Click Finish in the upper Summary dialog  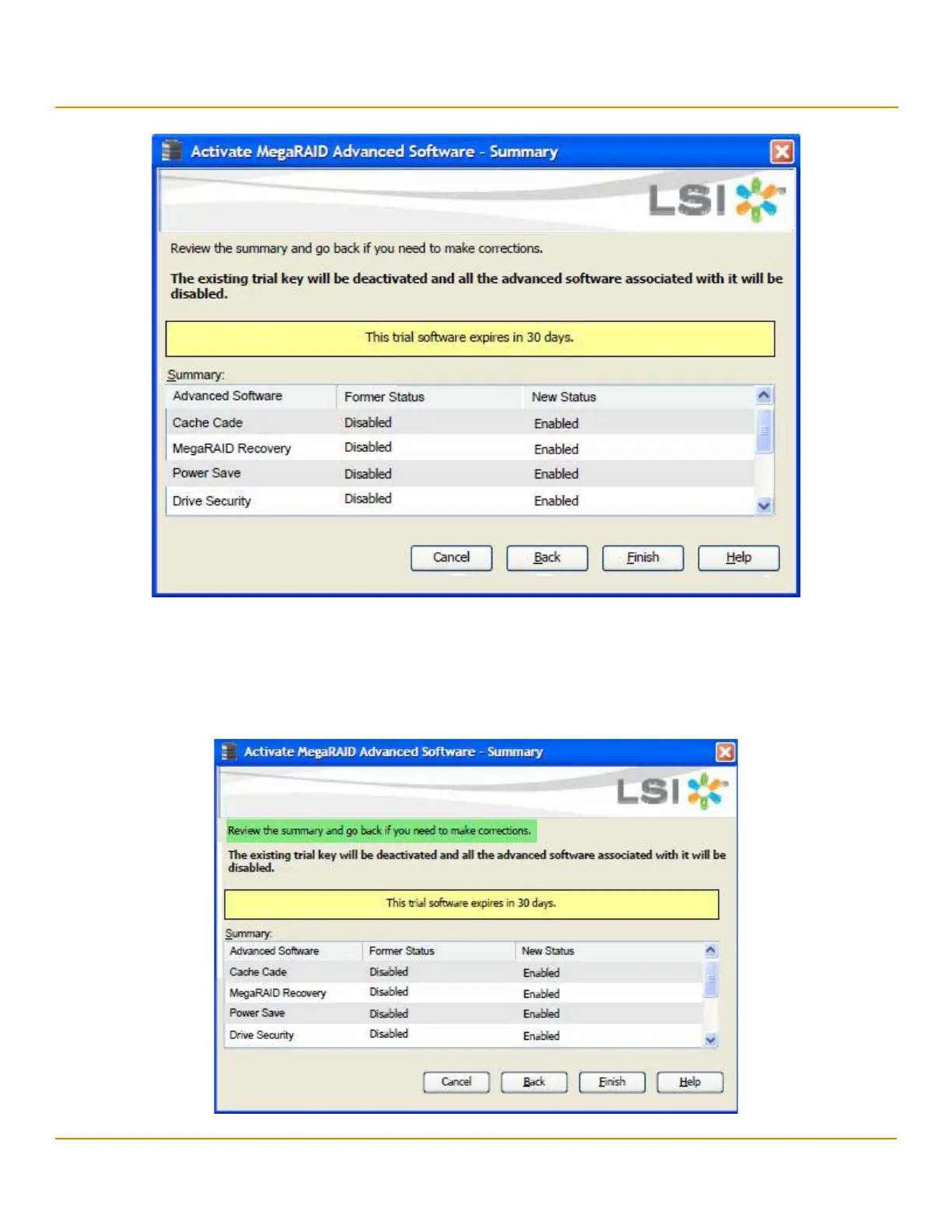coord(642,558)
